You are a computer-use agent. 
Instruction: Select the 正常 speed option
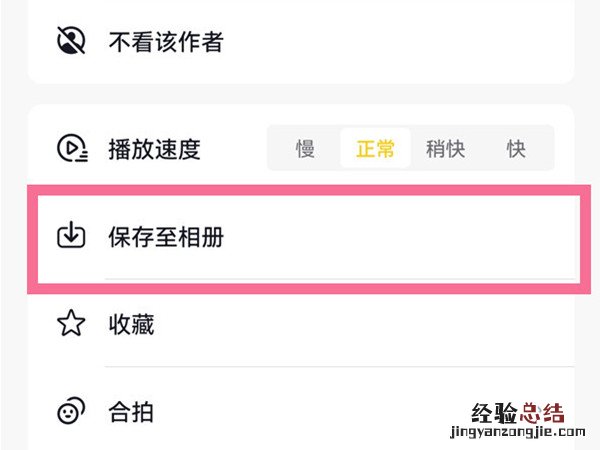[x=376, y=149]
